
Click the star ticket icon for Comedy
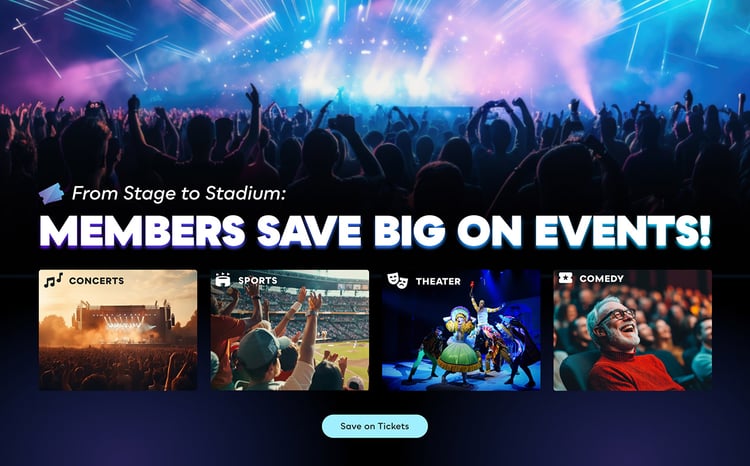click(x=565, y=278)
